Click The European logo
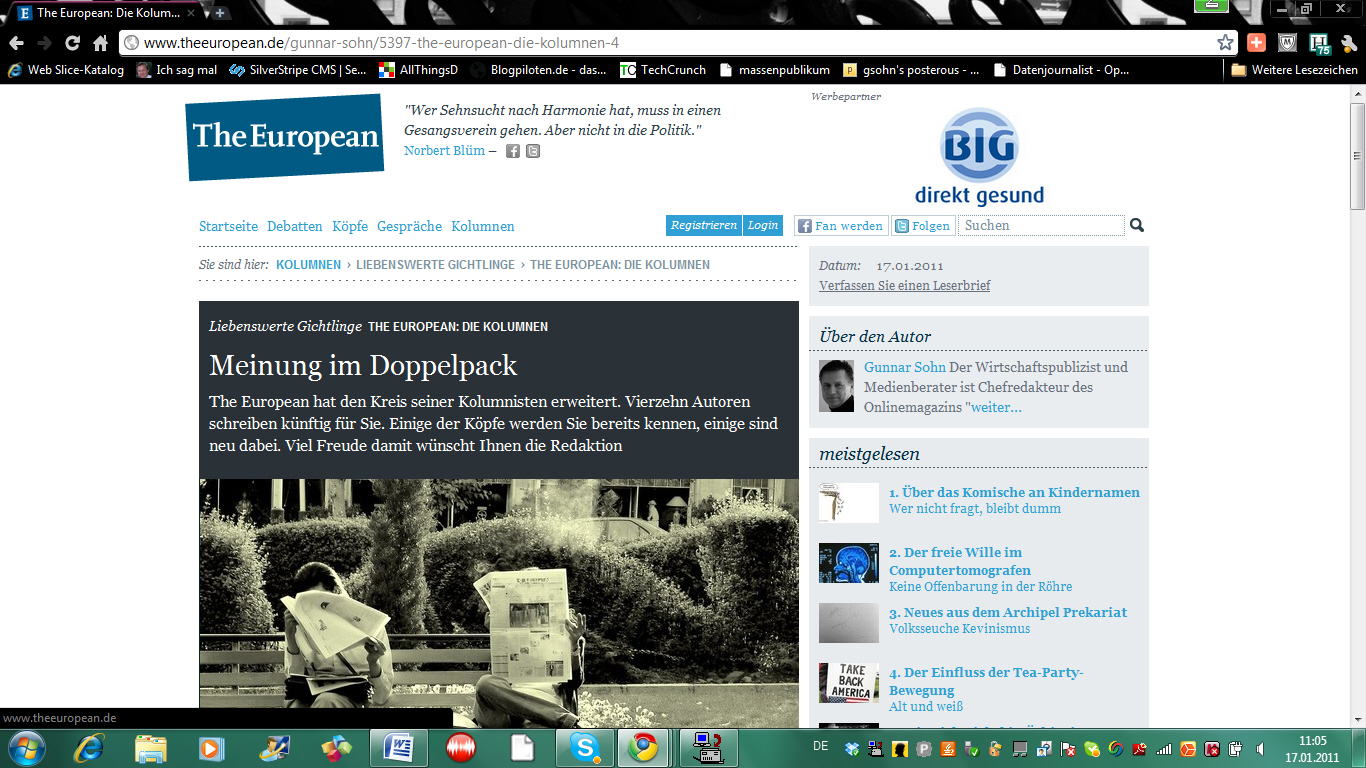The width and height of the screenshot is (1366, 768). tap(285, 137)
